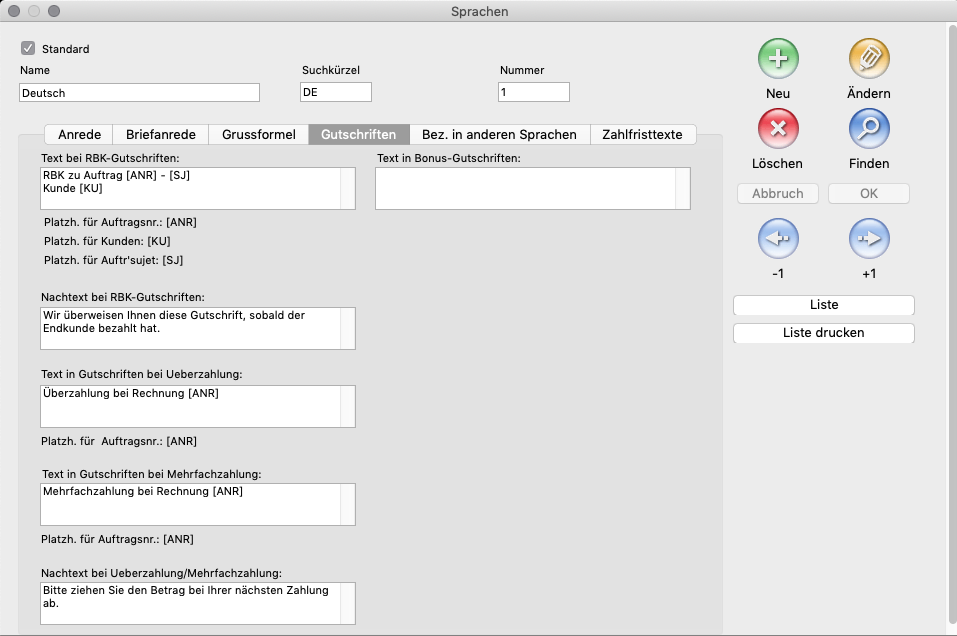
Task: Switch to the Anrede tab
Action: [x=79, y=135]
